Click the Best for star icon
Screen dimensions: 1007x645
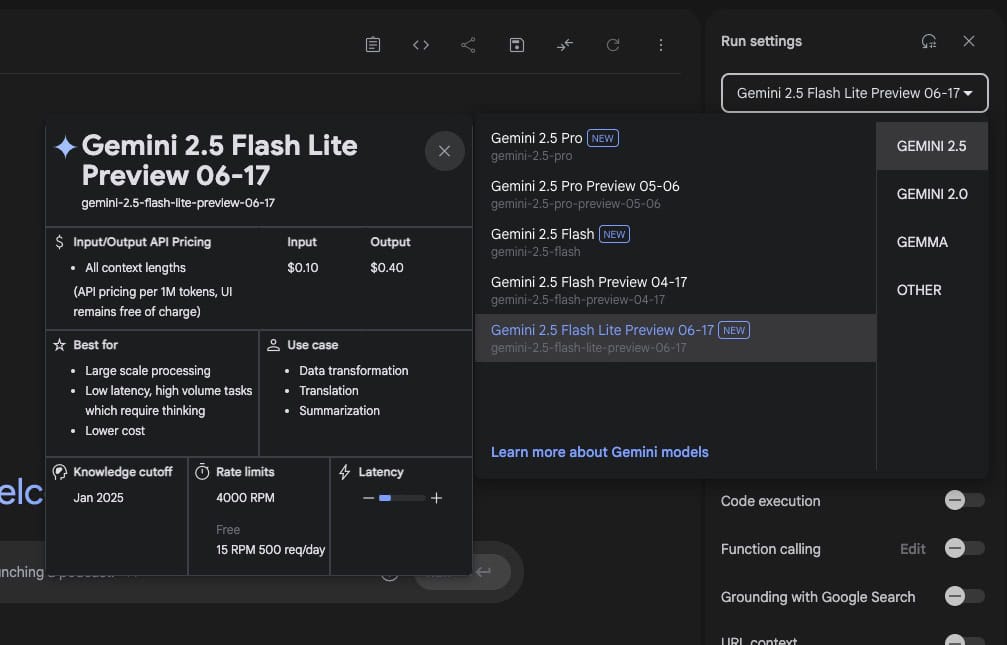click(x=60, y=345)
